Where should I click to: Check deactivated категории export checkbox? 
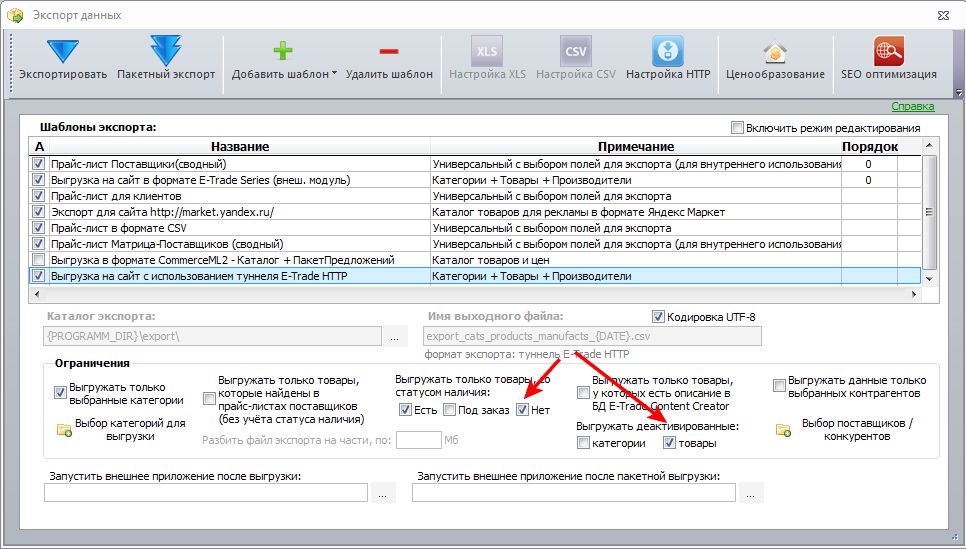pyautogui.click(x=583, y=442)
